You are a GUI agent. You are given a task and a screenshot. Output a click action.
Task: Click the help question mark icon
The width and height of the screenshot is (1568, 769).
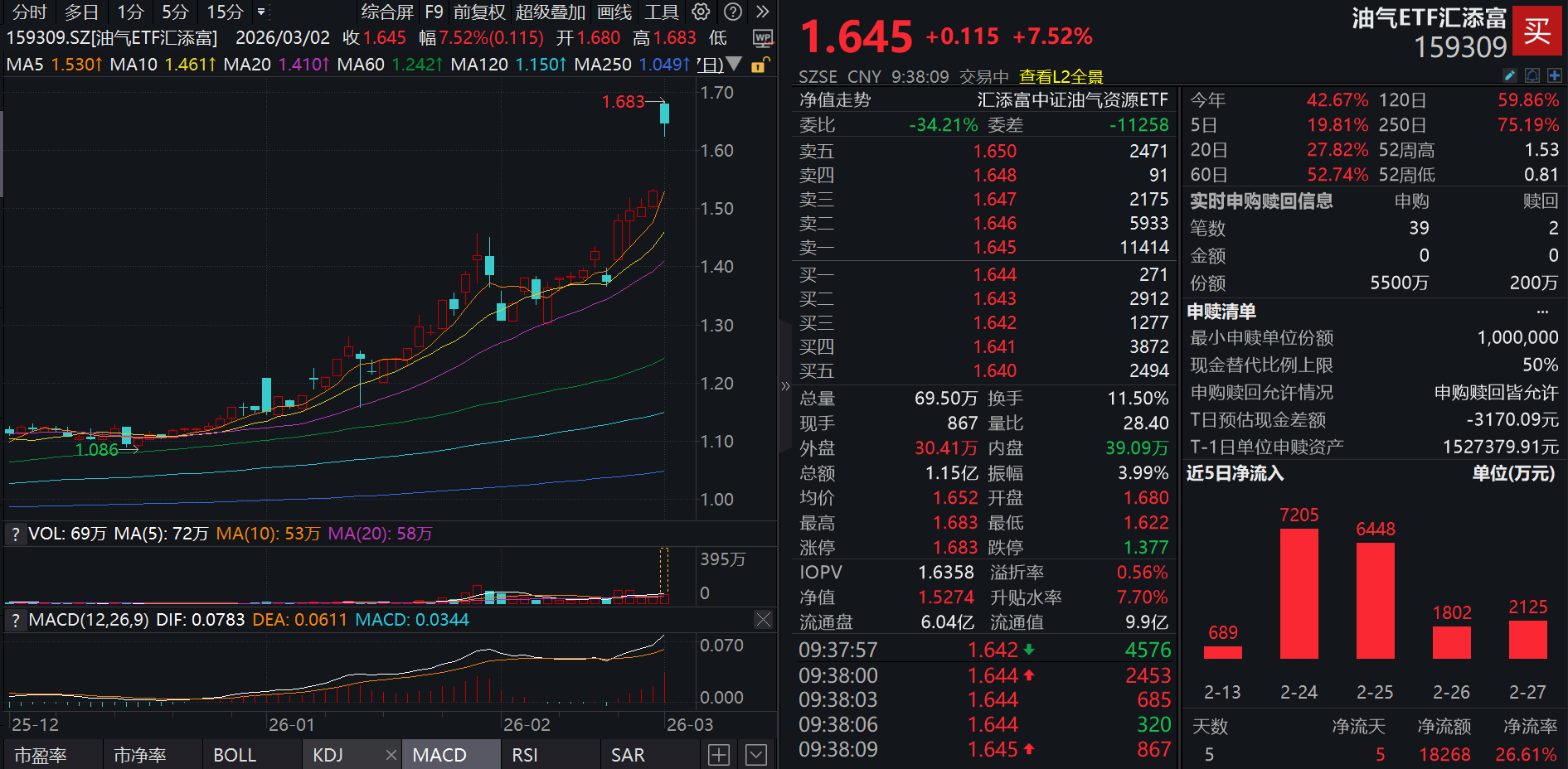(733, 12)
